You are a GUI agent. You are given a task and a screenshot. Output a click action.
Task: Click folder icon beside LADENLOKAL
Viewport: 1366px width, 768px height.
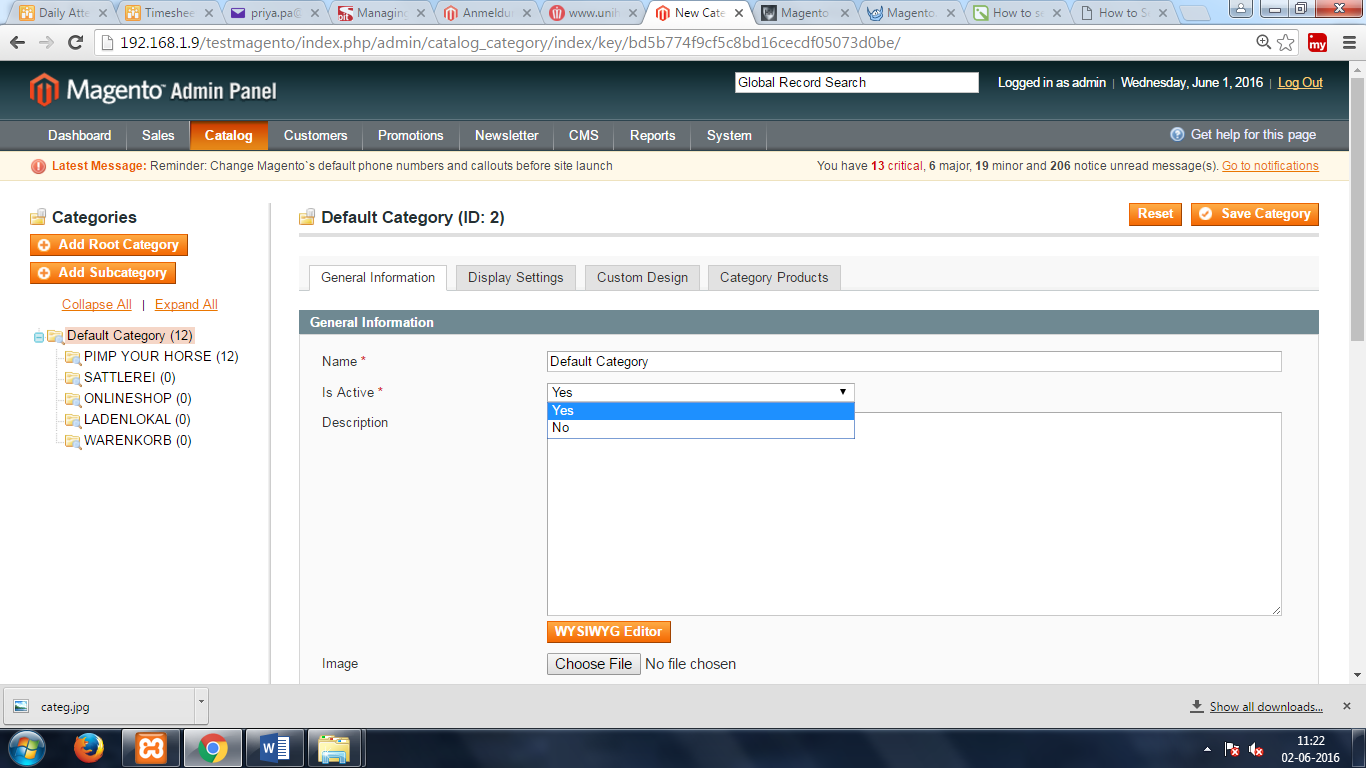[72, 420]
